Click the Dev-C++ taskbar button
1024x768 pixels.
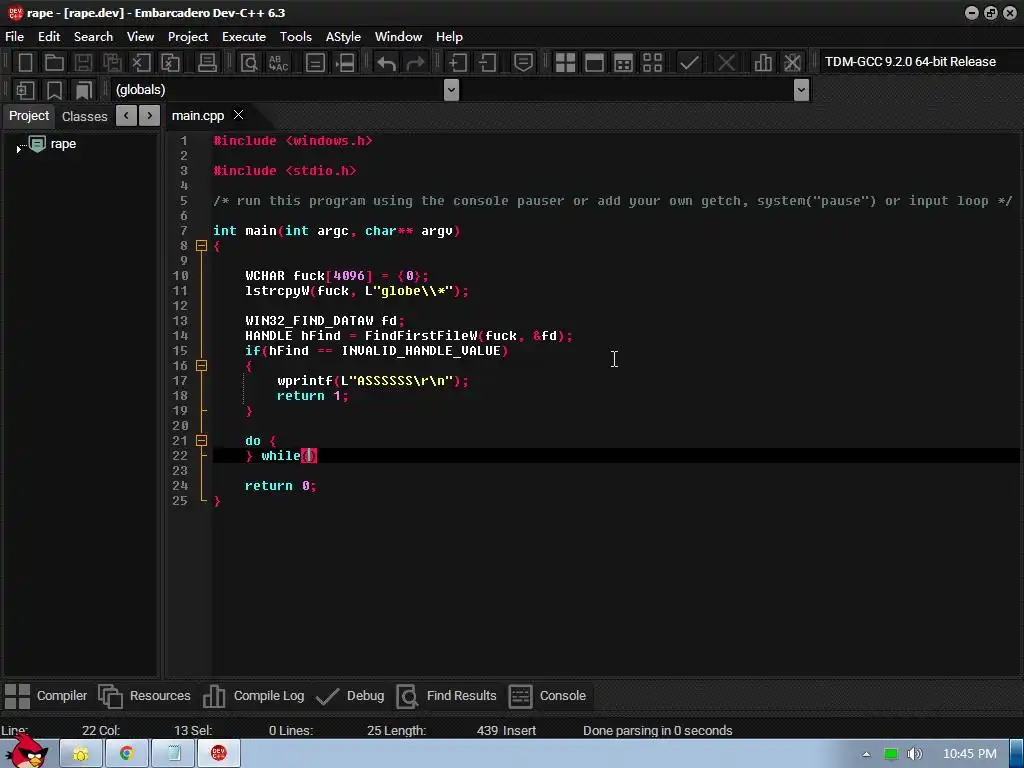[219, 754]
